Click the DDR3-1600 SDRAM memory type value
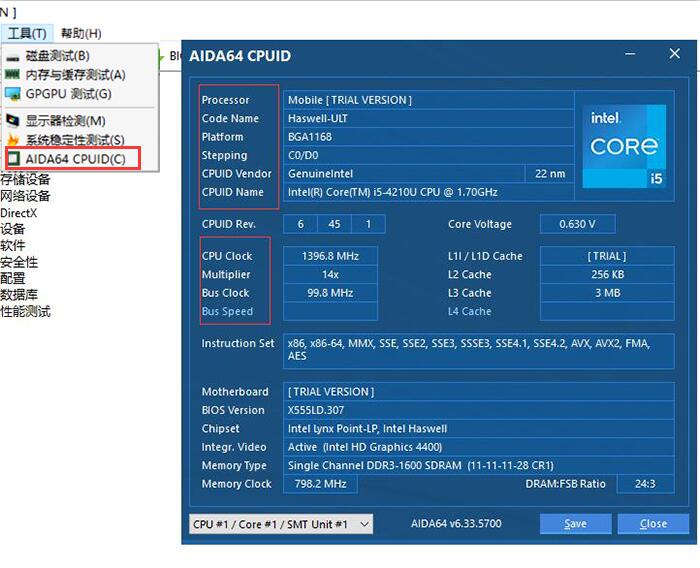 pos(479,466)
